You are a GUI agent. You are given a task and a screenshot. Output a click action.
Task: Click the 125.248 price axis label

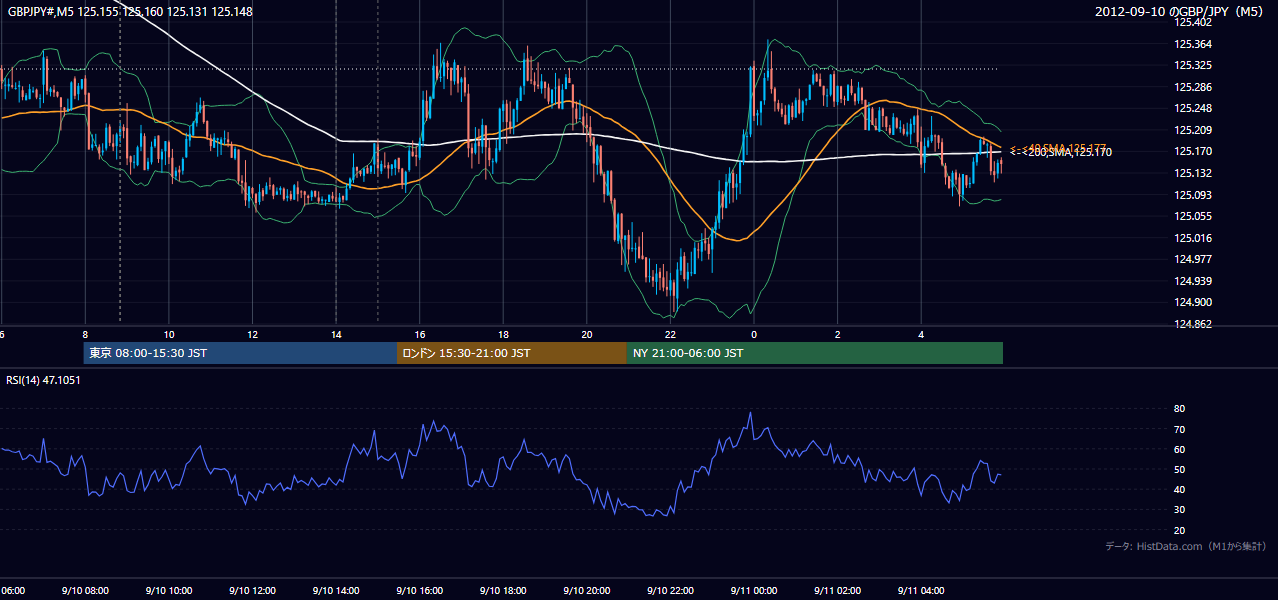1193,108
